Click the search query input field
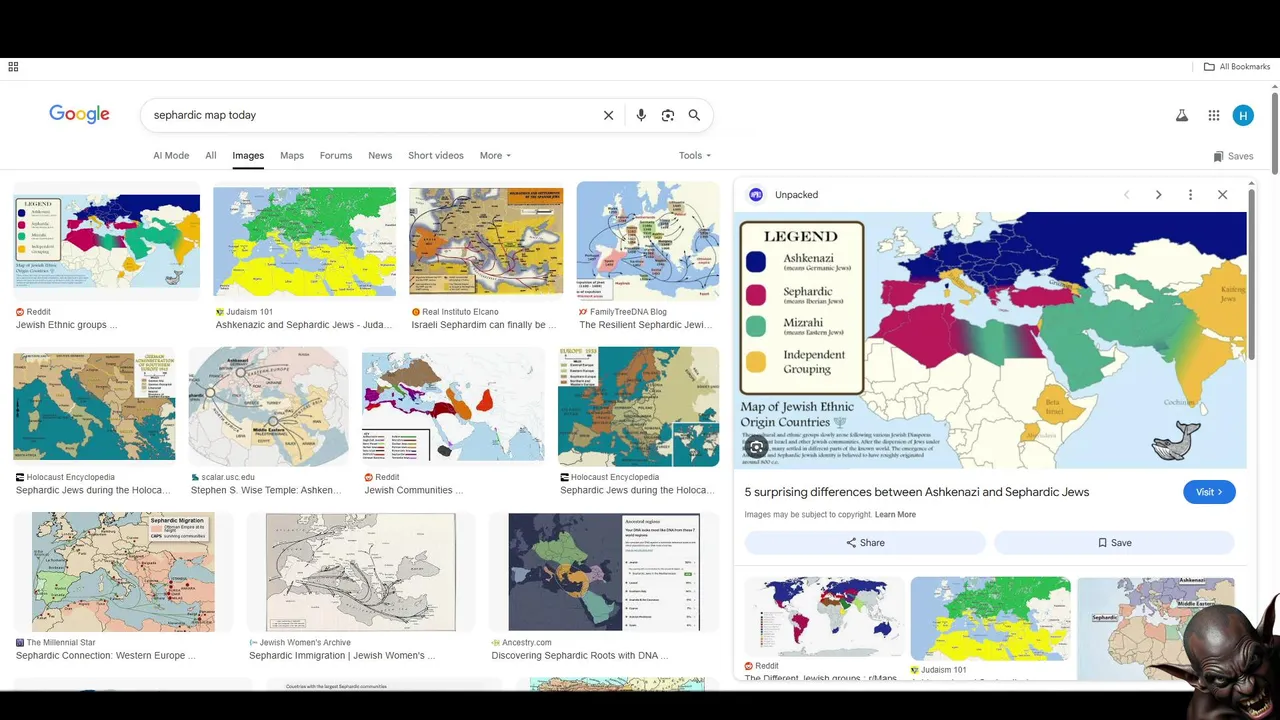The image size is (1280, 720). (x=370, y=115)
